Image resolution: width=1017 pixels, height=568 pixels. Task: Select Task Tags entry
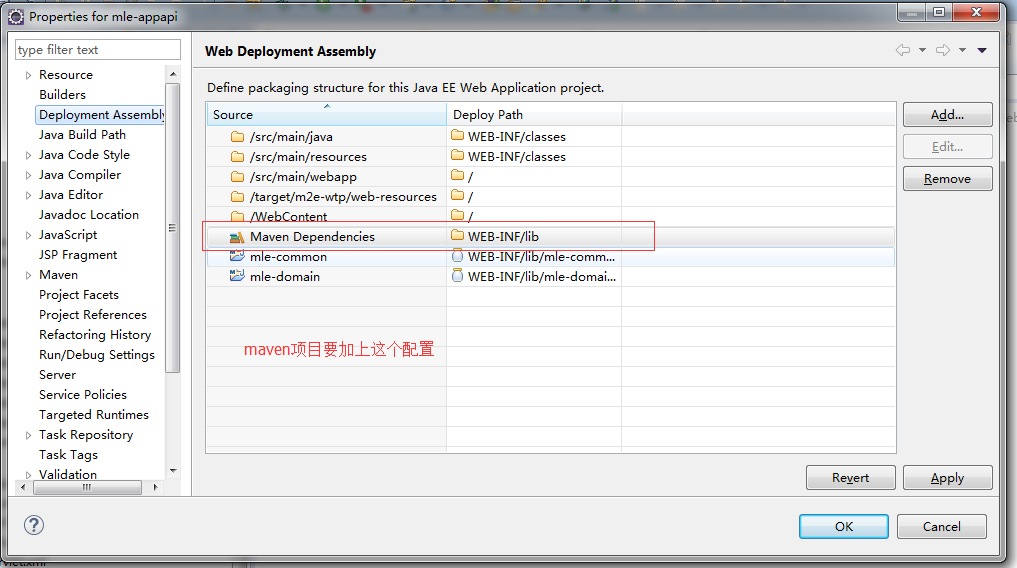tap(68, 455)
